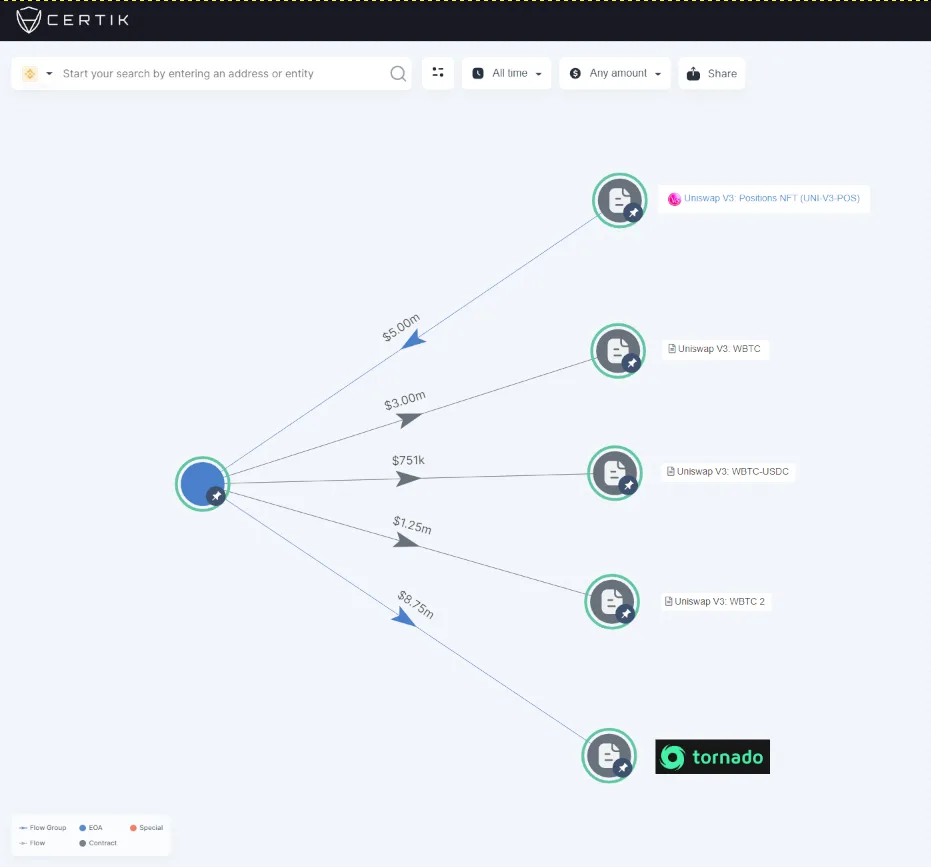The height and width of the screenshot is (867, 931).
Task: Focus the address or entity search field
Action: (211, 74)
